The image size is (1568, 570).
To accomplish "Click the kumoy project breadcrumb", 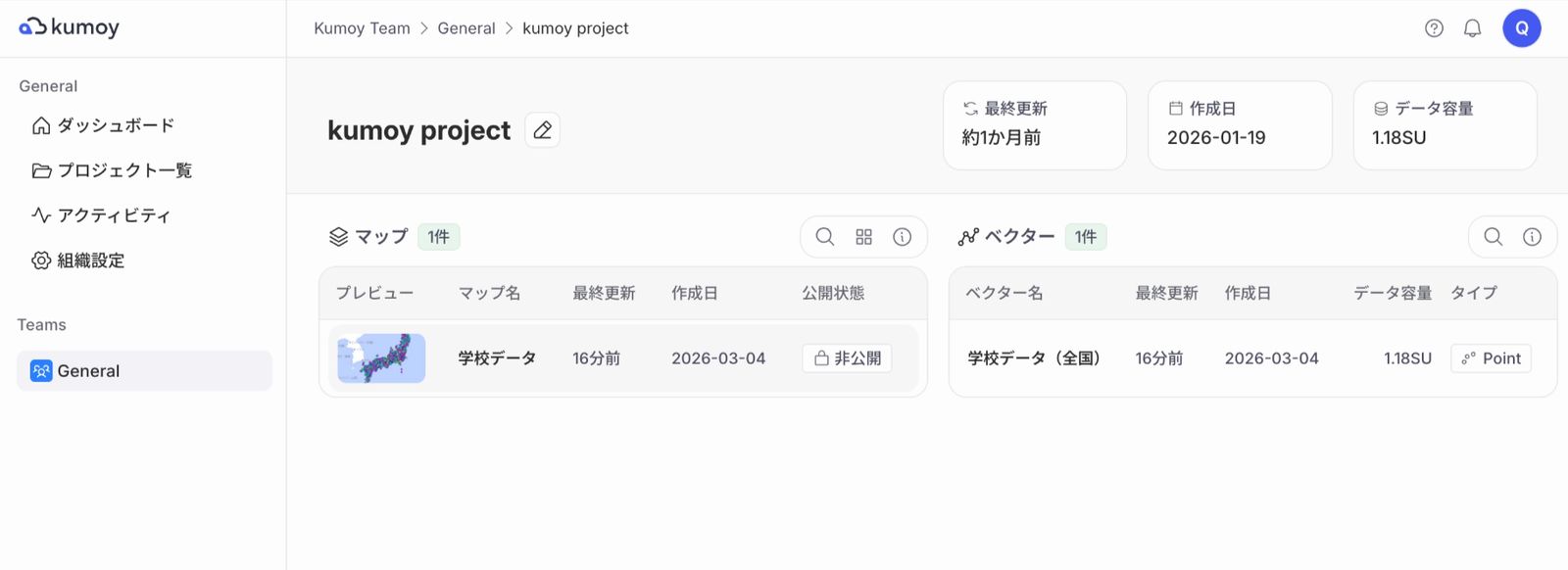I will 575,28.
